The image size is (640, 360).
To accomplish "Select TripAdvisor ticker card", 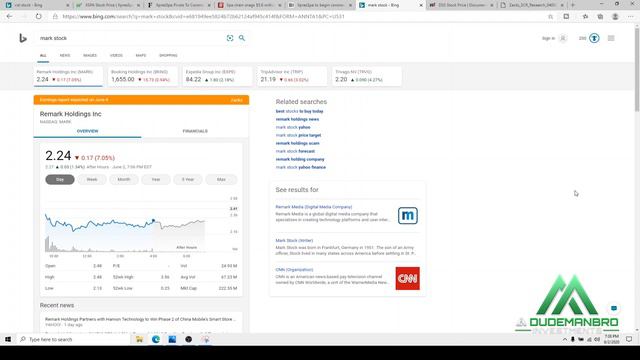I will pyautogui.click(x=292, y=76).
